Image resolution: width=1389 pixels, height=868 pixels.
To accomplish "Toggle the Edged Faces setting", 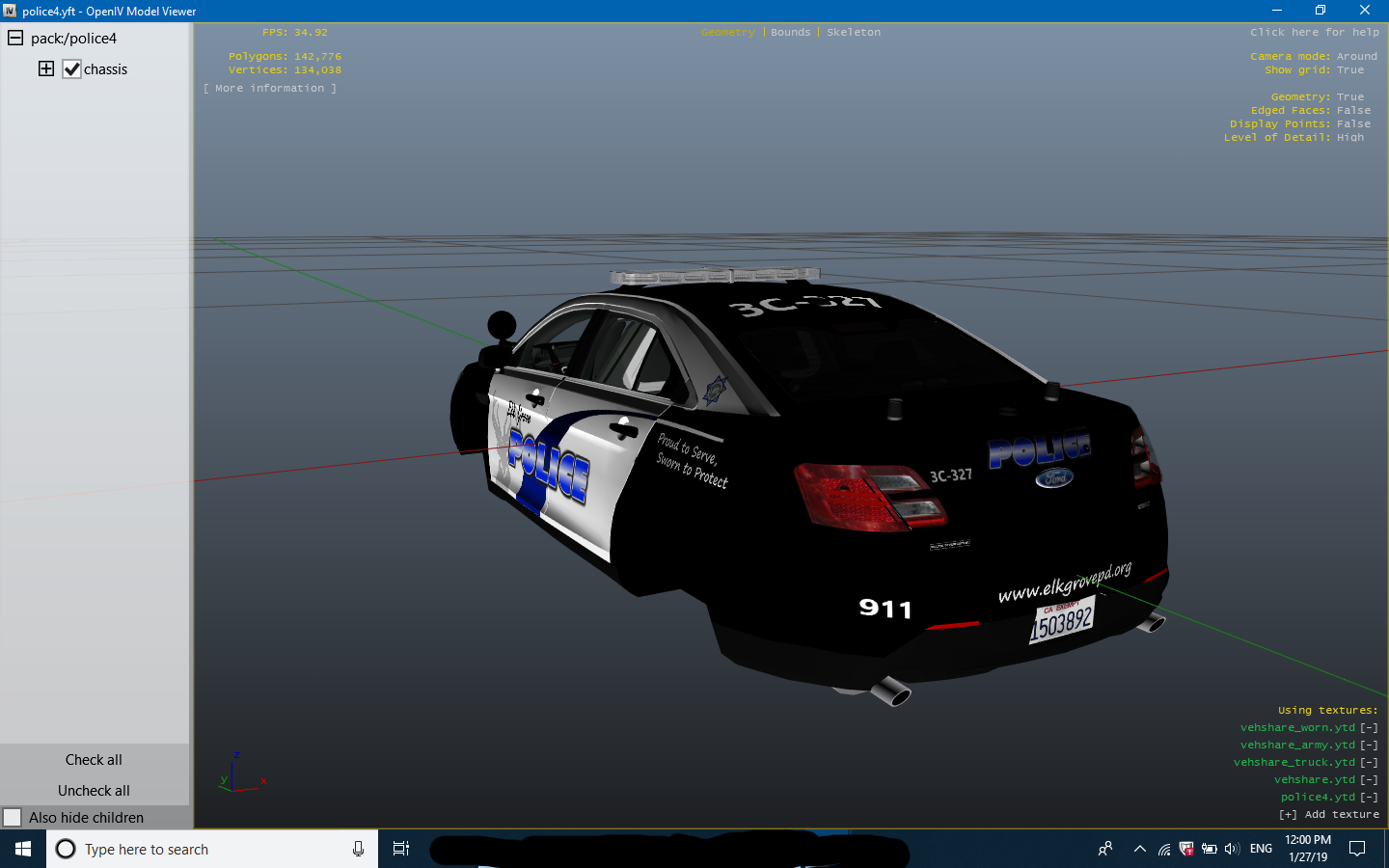I will coord(1352,110).
